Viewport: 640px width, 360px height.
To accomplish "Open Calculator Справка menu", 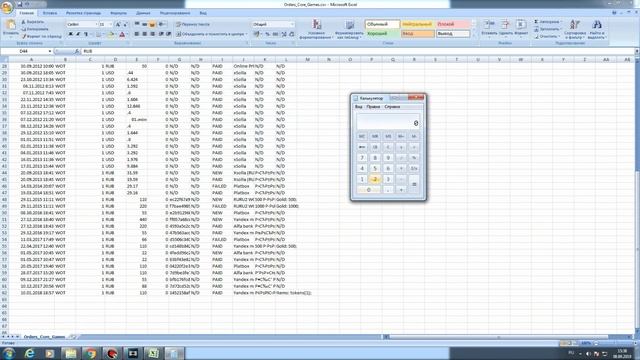I will [392, 107].
